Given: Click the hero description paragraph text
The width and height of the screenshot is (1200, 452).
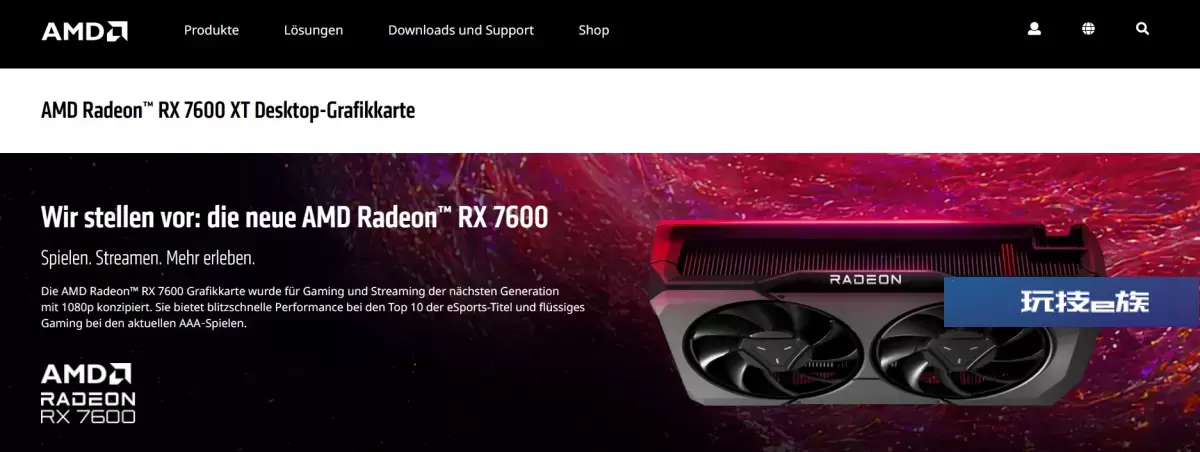Looking at the screenshot, I should (x=312, y=307).
